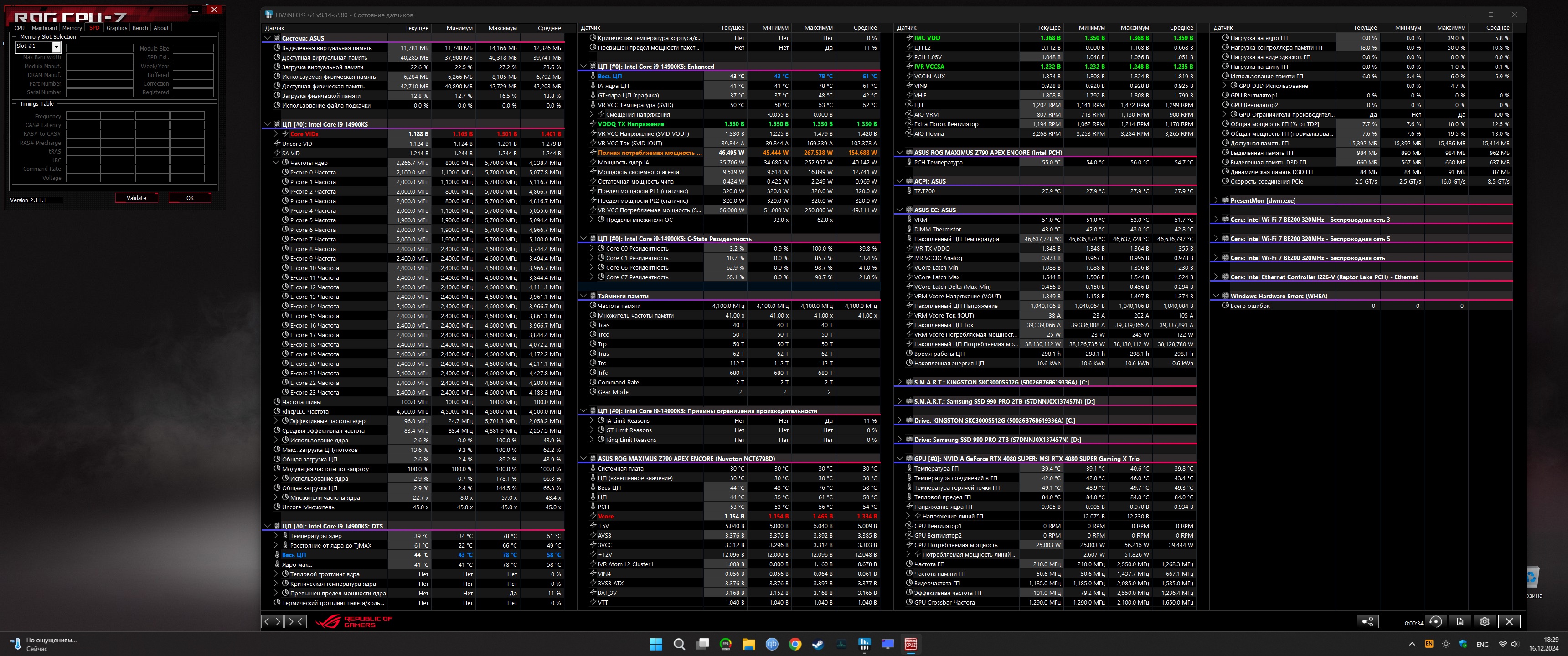
Task: Collapse the Тайминги памяти section
Action: click(x=583, y=297)
